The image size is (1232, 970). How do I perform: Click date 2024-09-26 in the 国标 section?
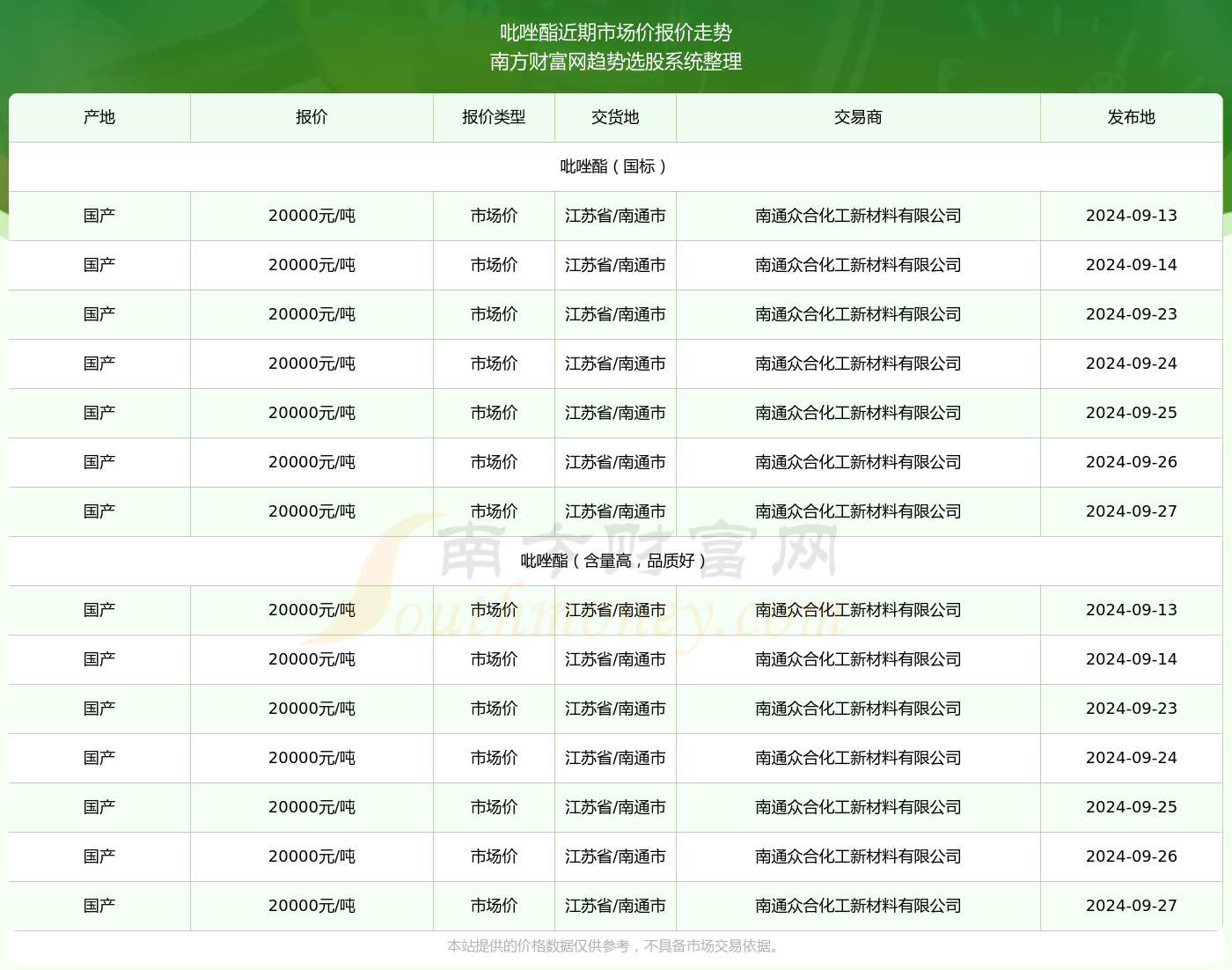pos(1131,462)
